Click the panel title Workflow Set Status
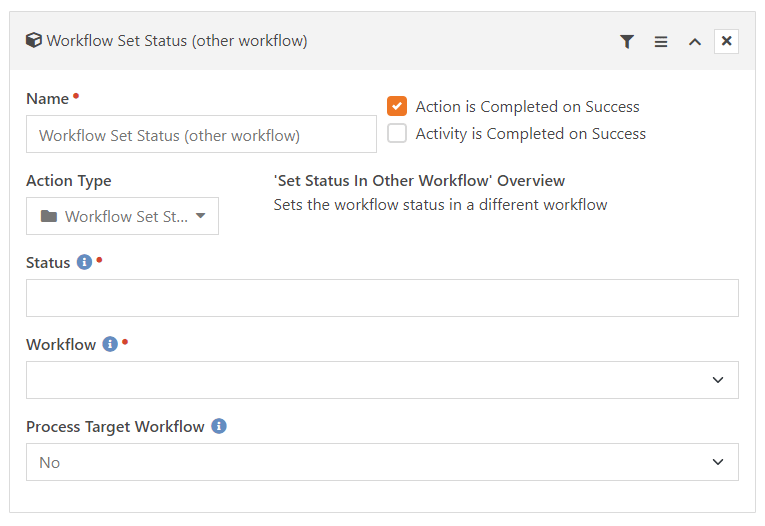 pos(177,41)
